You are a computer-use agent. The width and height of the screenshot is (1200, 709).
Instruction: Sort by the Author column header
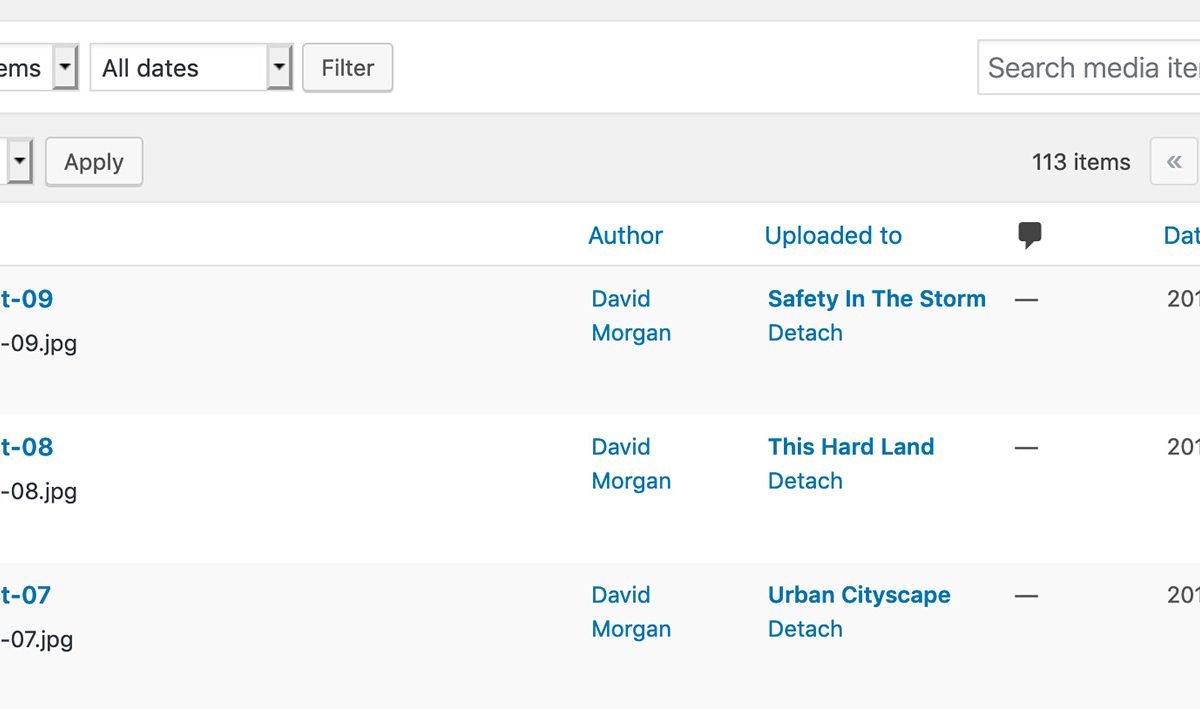pyautogui.click(x=625, y=236)
